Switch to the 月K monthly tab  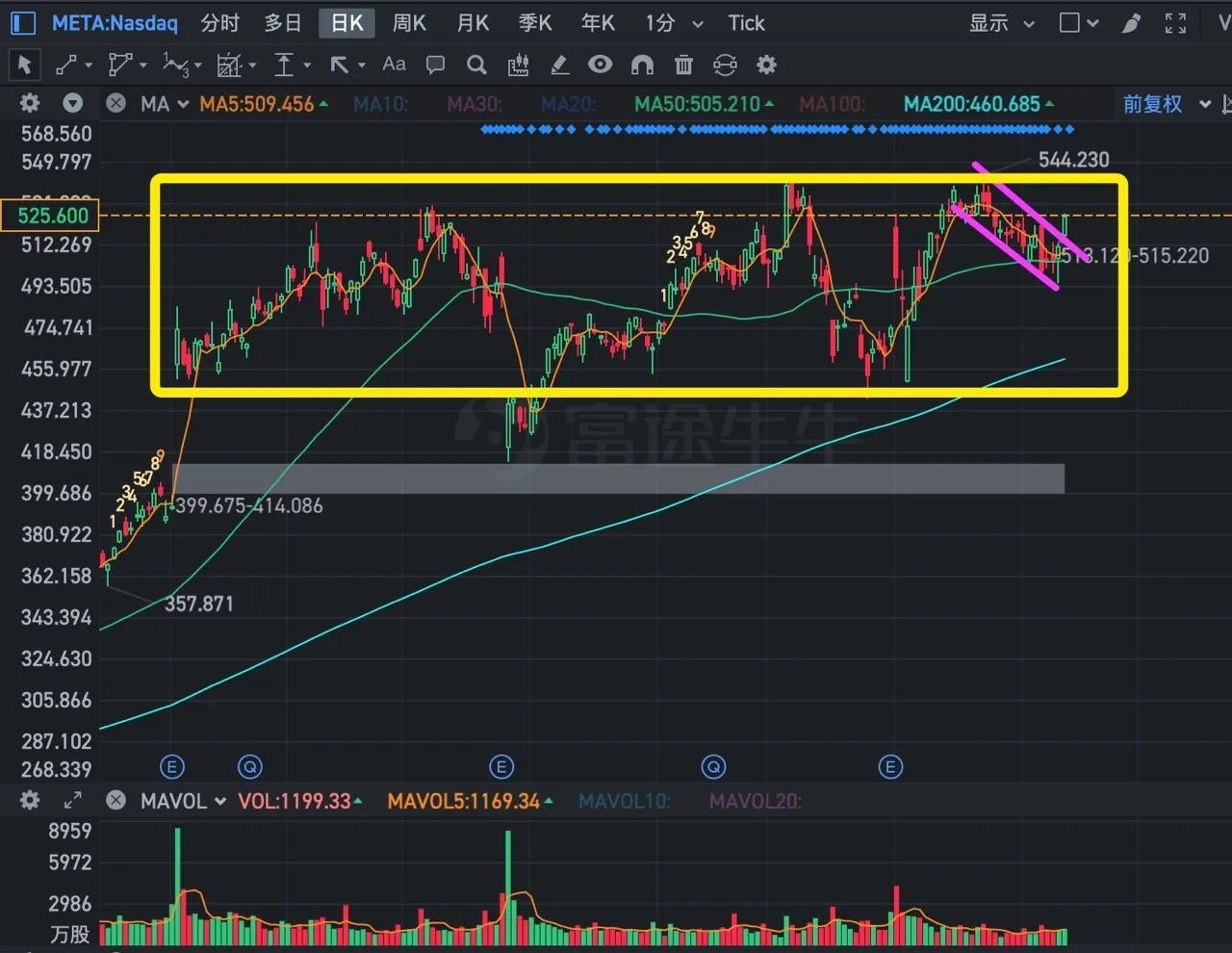[x=473, y=22]
